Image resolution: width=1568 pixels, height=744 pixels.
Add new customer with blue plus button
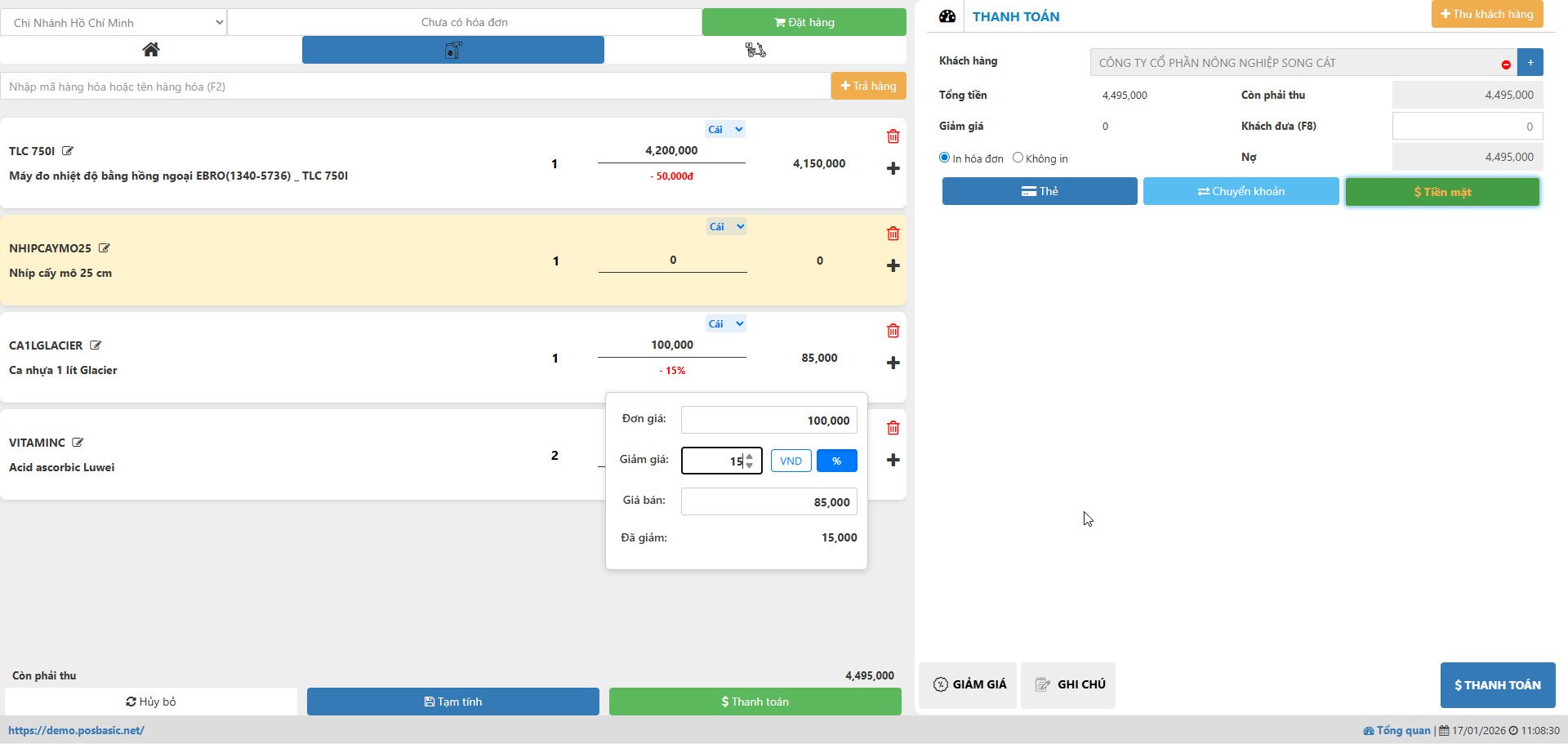1530,62
